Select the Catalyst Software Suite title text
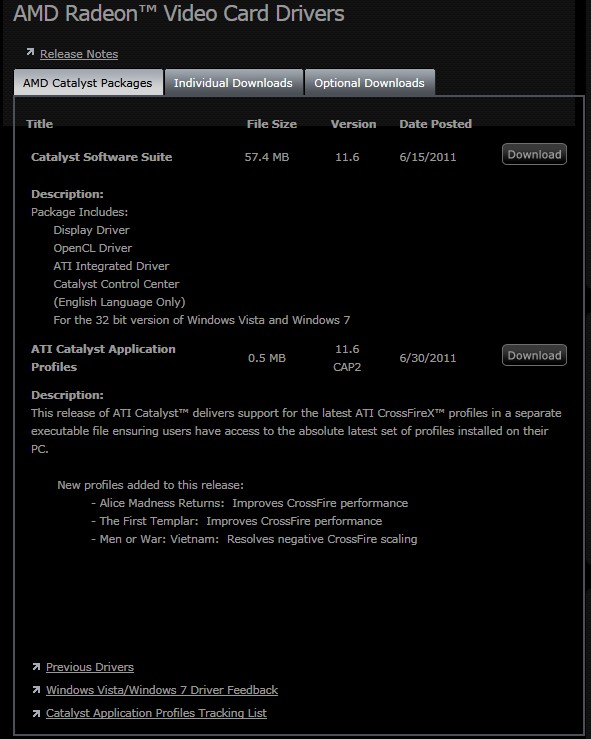 click(101, 157)
